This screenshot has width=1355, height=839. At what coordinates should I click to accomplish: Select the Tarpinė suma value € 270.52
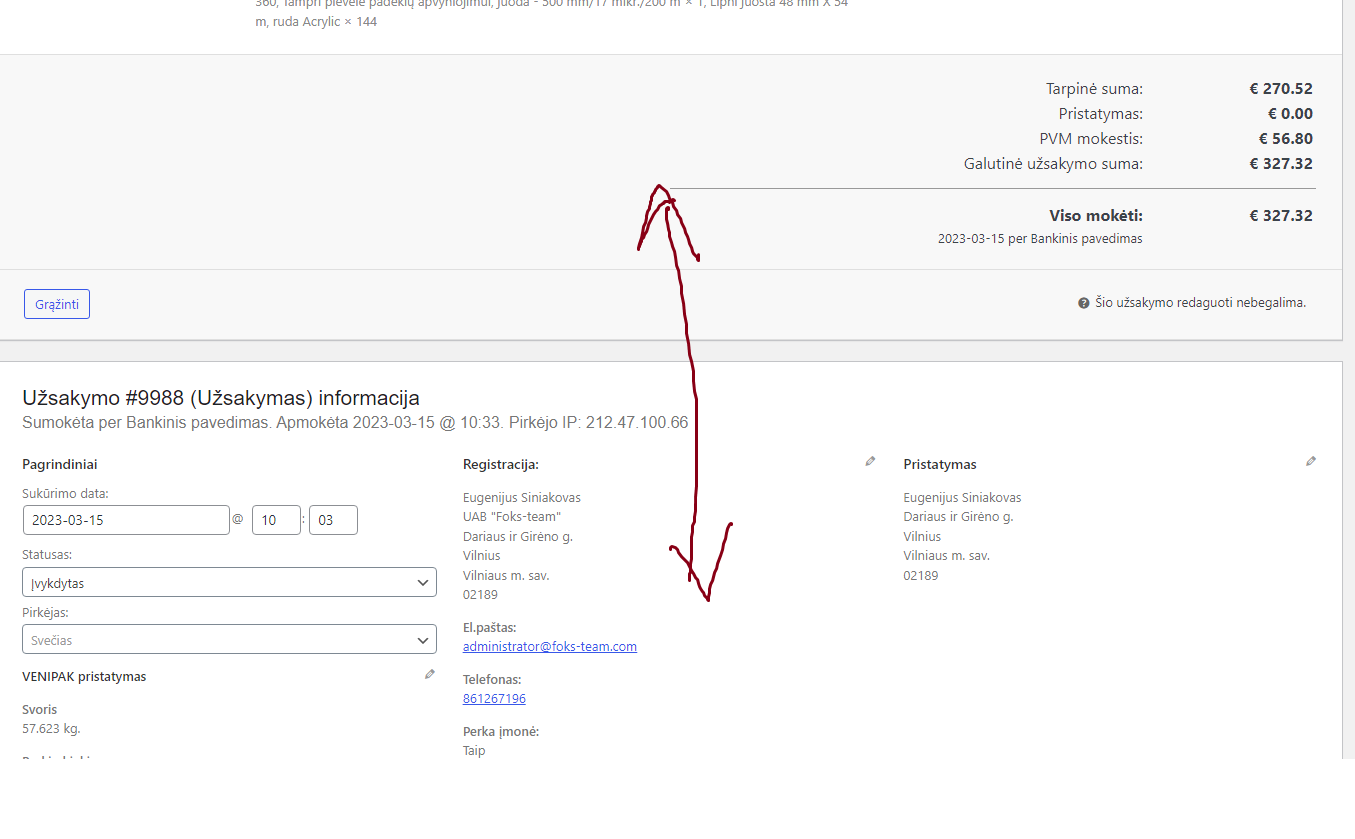coord(1281,88)
